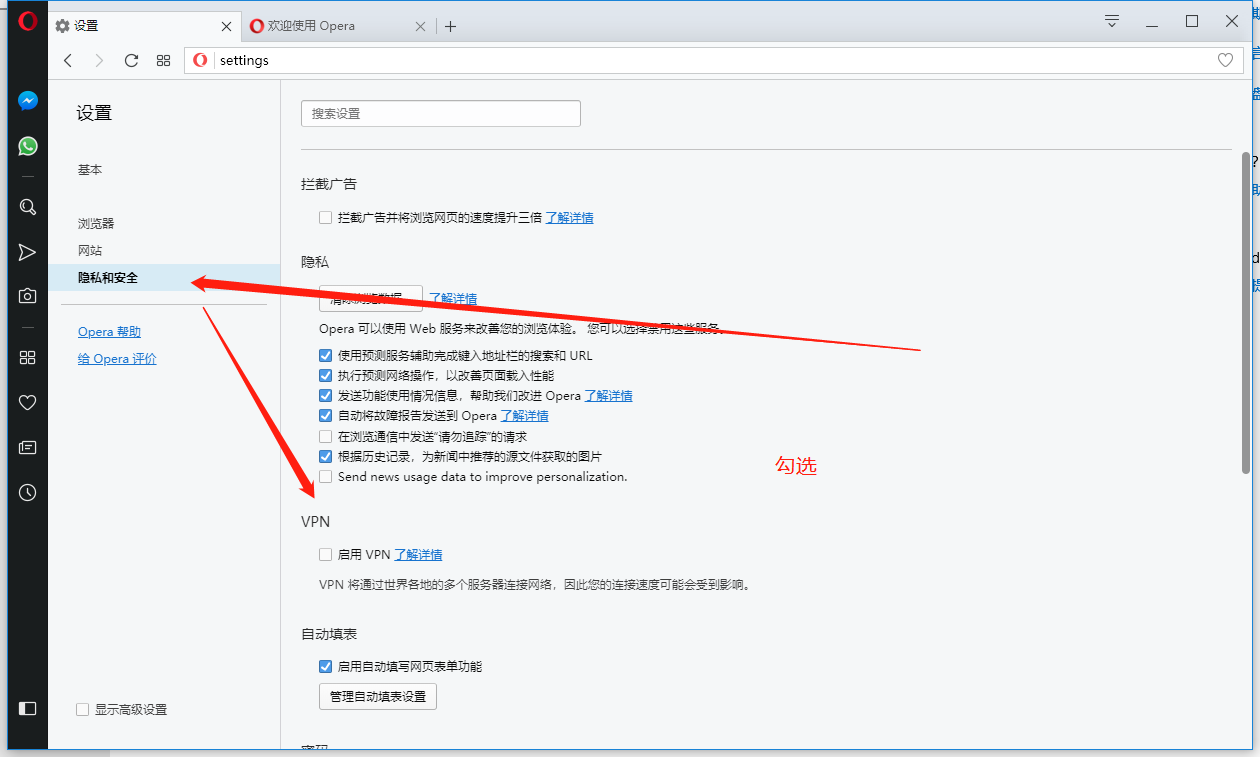This screenshot has height=757, width=1260.
Task: Select 基本 in settings sidebar
Action: 90,170
